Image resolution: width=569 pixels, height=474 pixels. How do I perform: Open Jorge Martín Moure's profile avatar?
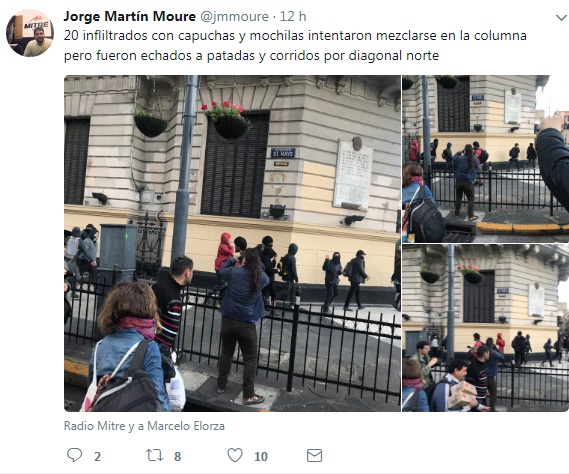click(30, 33)
